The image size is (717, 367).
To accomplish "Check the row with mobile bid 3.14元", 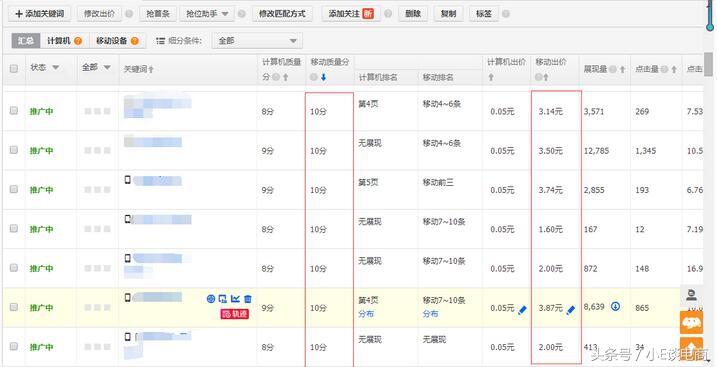I will click(14, 111).
